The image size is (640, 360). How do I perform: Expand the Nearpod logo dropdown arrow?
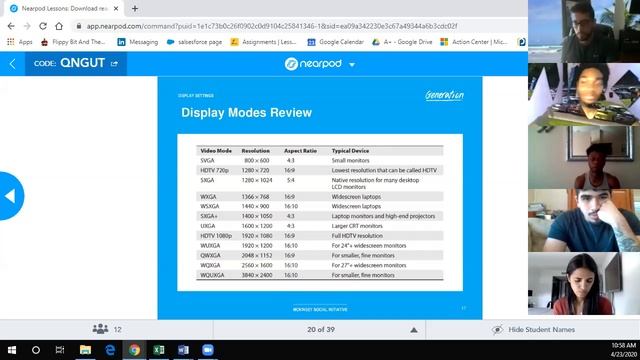[x=352, y=64]
